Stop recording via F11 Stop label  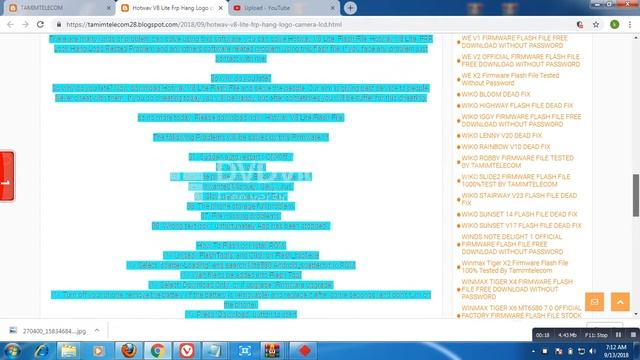pyautogui.click(x=596, y=335)
